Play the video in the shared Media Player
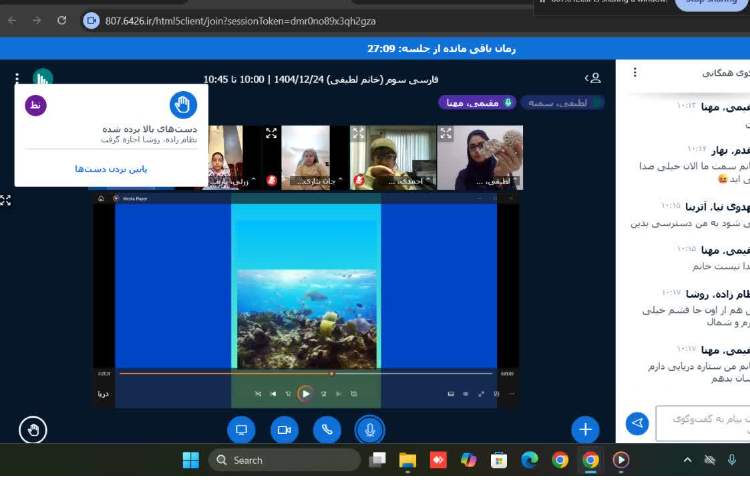Viewport: 750px width, 480px height. pyautogui.click(x=305, y=394)
